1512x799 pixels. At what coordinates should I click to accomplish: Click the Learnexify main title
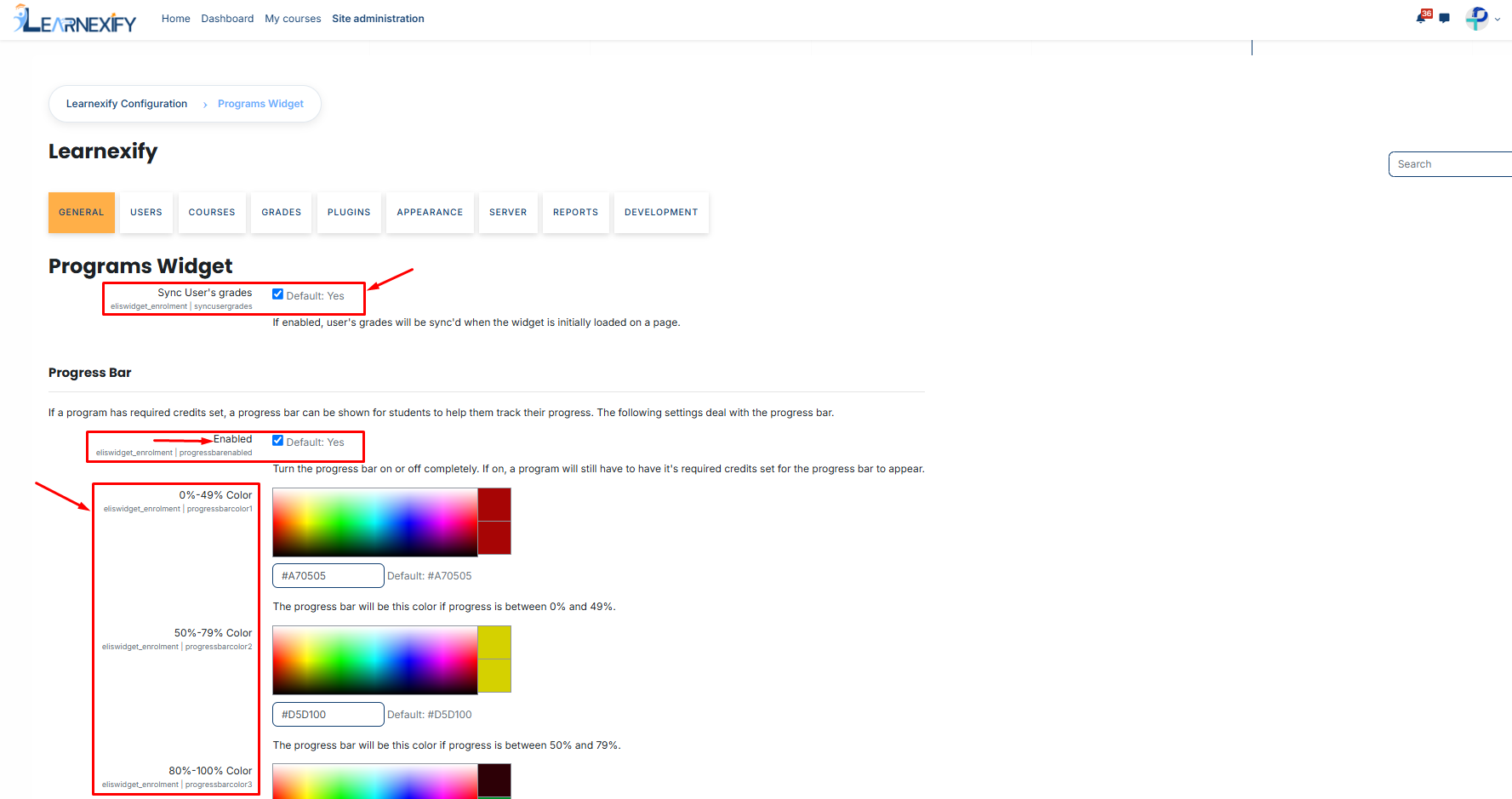click(103, 151)
